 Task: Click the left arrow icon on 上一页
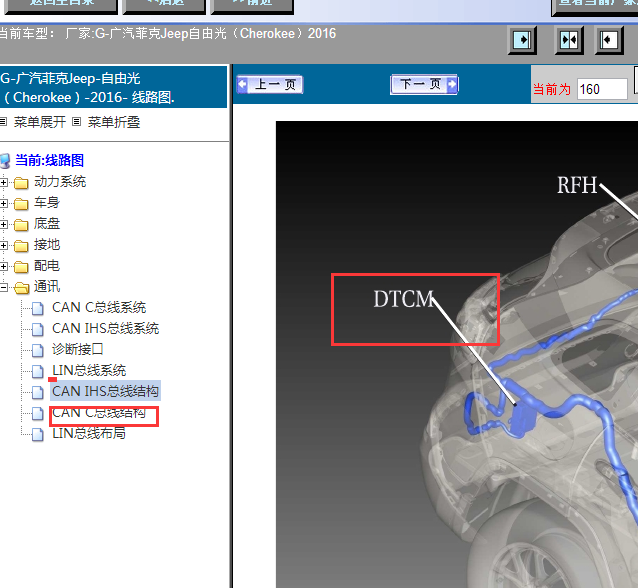point(243,84)
